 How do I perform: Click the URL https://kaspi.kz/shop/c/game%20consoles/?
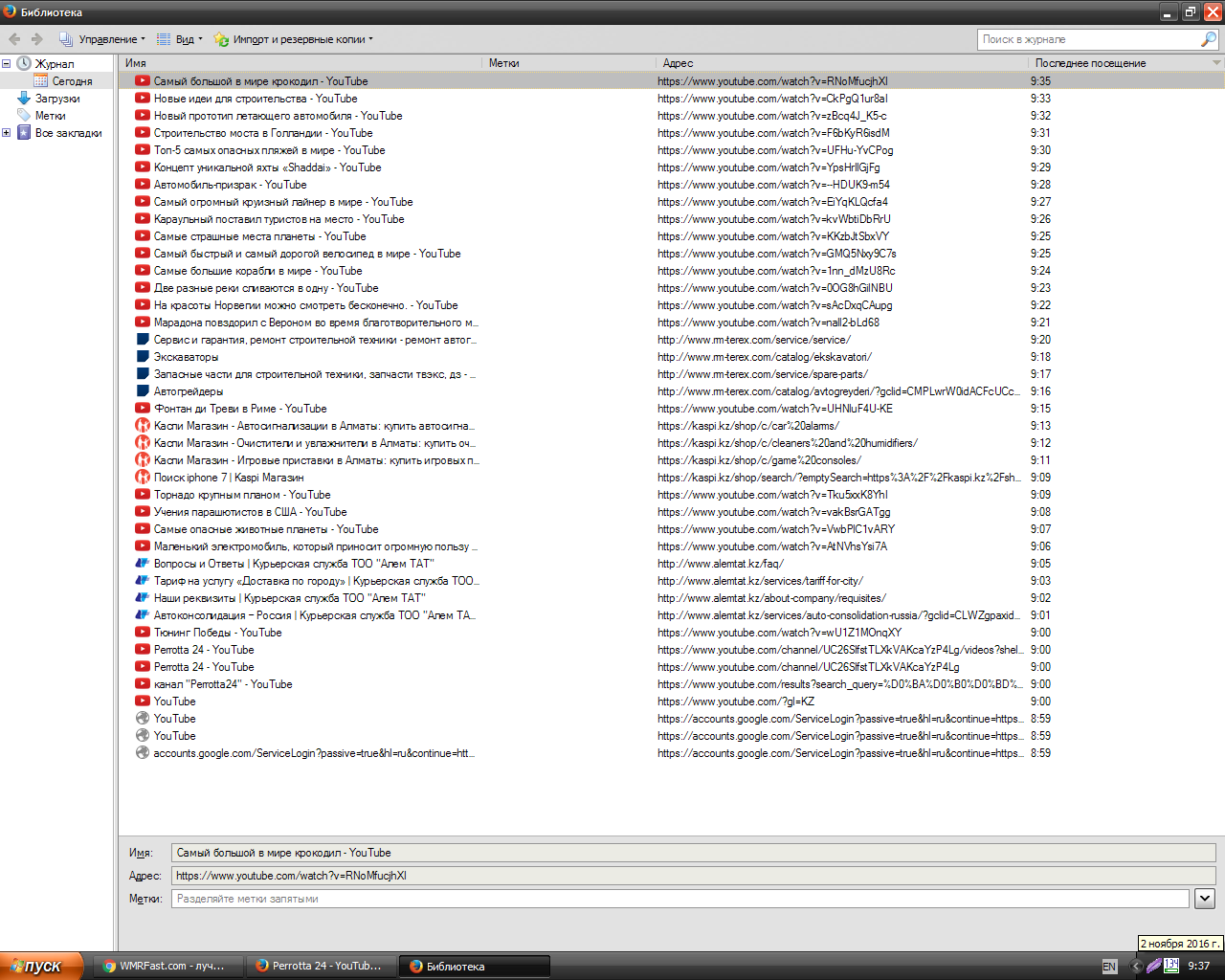point(759,460)
